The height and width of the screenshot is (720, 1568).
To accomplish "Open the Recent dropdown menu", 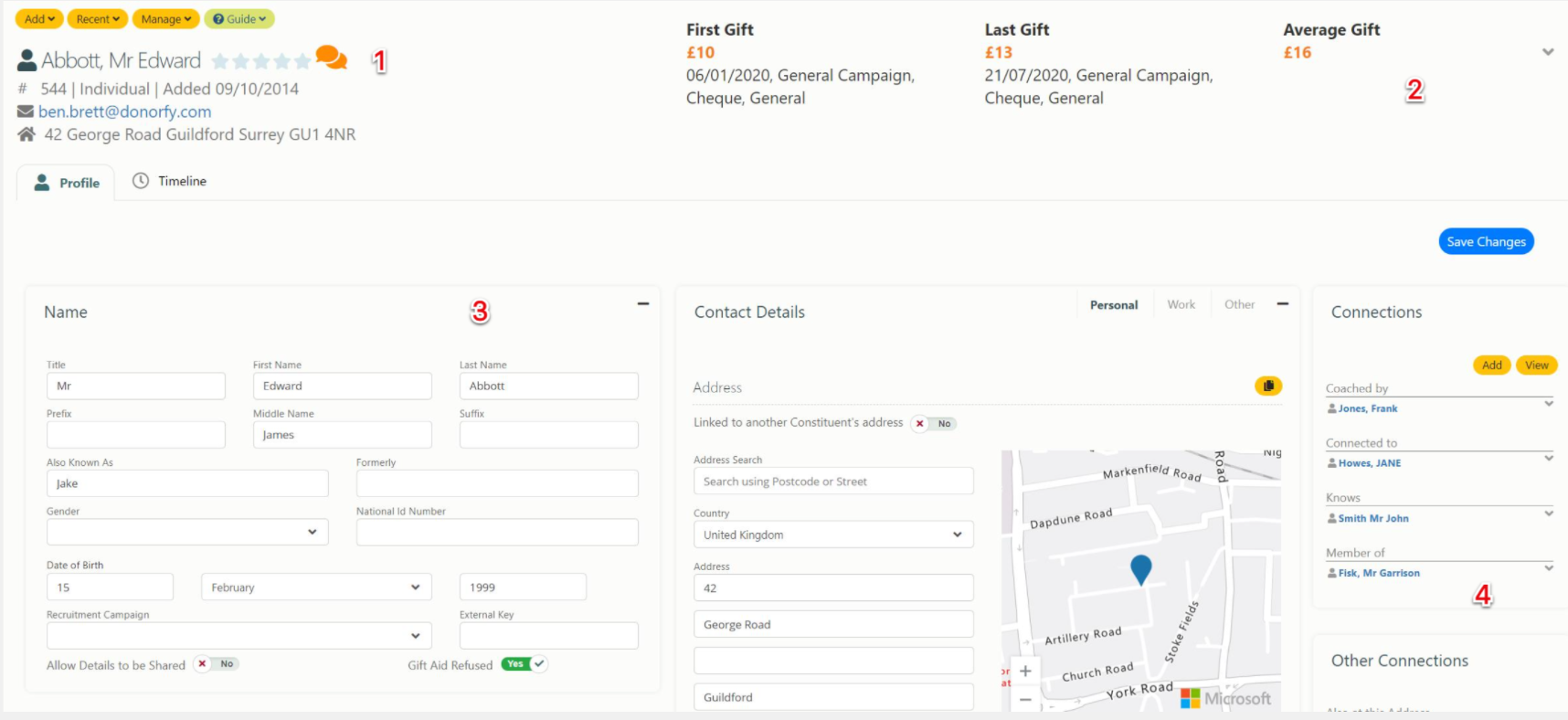I will coord(98,19).
